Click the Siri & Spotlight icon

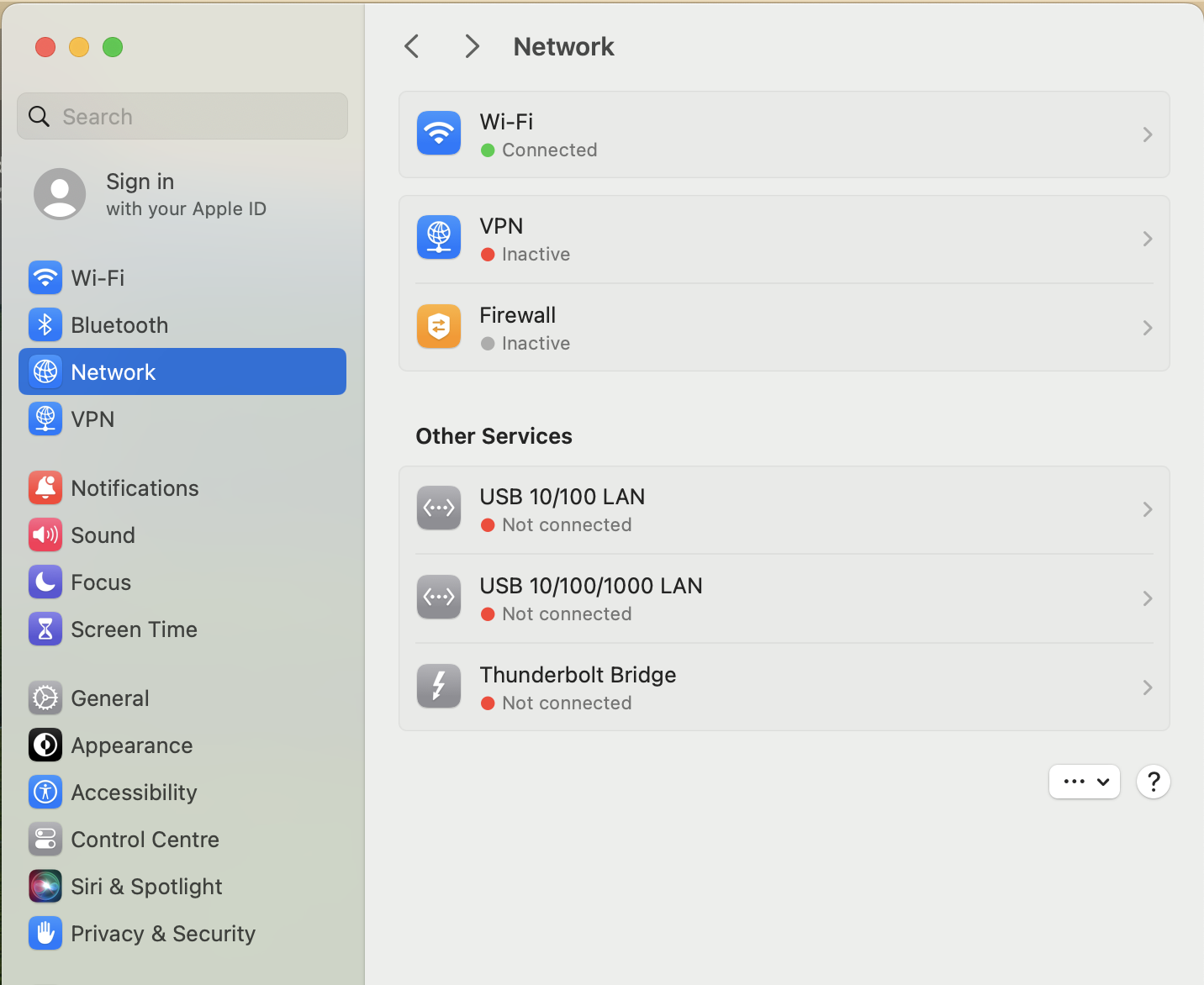45,887
